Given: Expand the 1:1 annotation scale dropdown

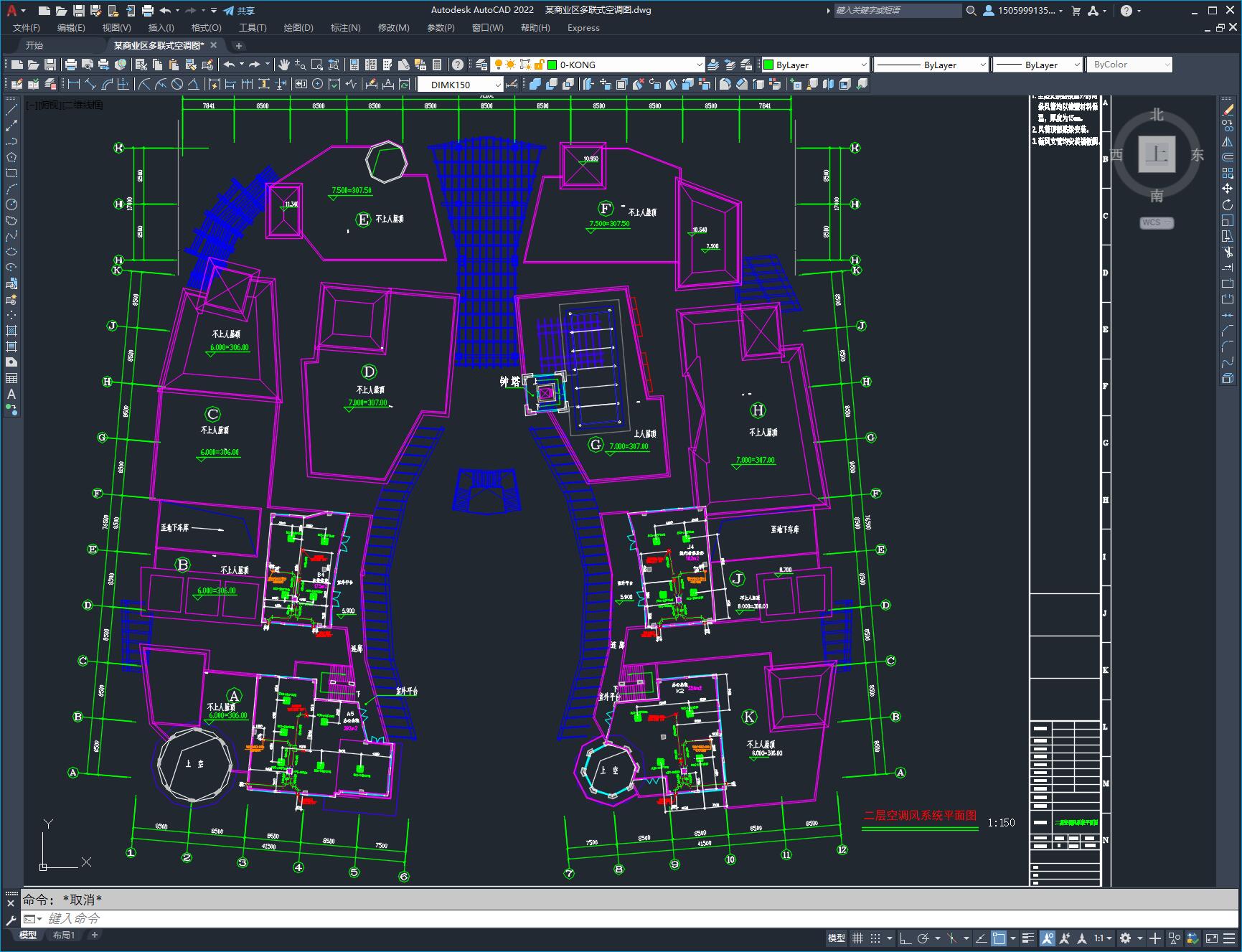Looking at the screenshot, I should pos(1103,938).
